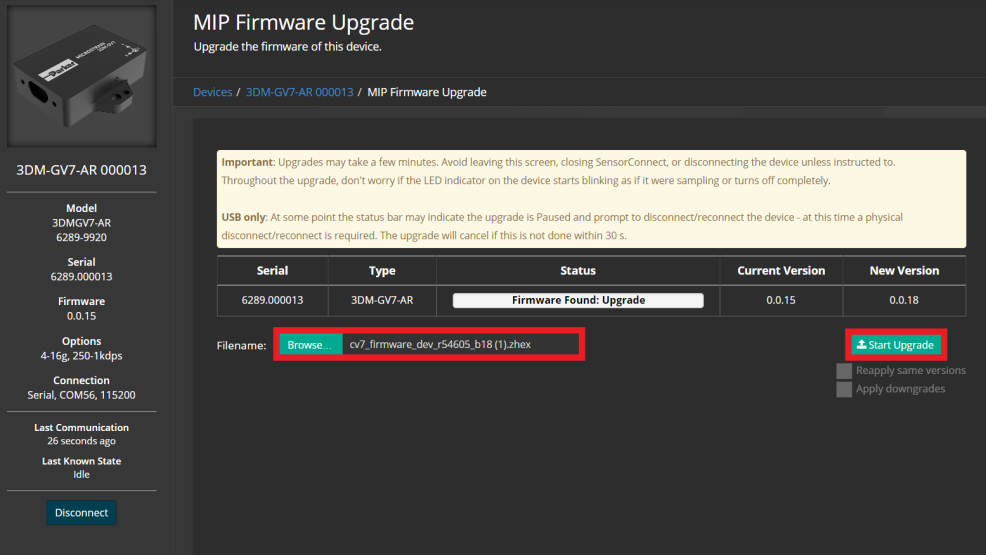Enable Reapply same versions checkbox
The height and width of the screenshot is (555, 986).
pyautogui.click(x=844, y=371)
